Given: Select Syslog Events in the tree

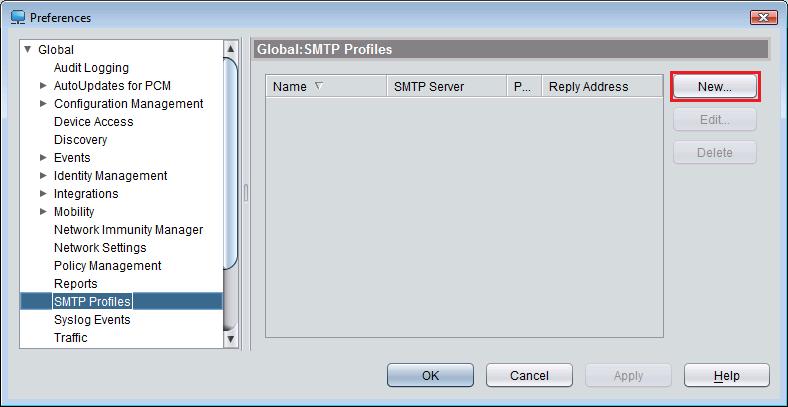Looking at the screenshot, I should point(92,320).
